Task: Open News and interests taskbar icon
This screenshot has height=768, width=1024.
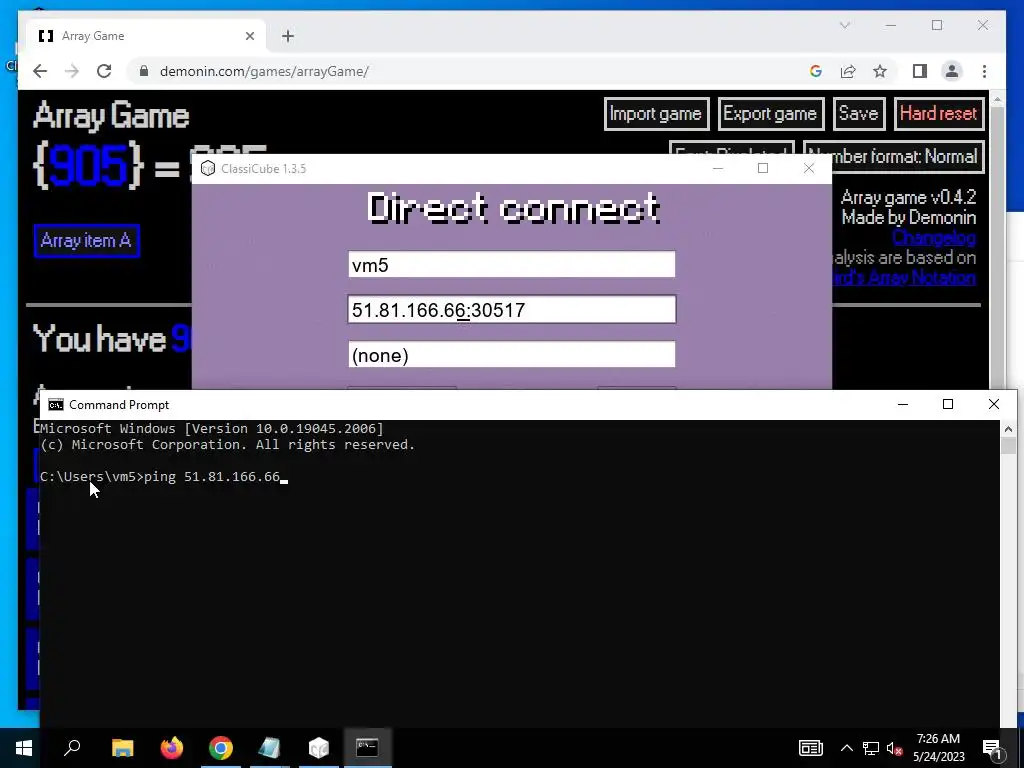Action: tap(810, 748)
